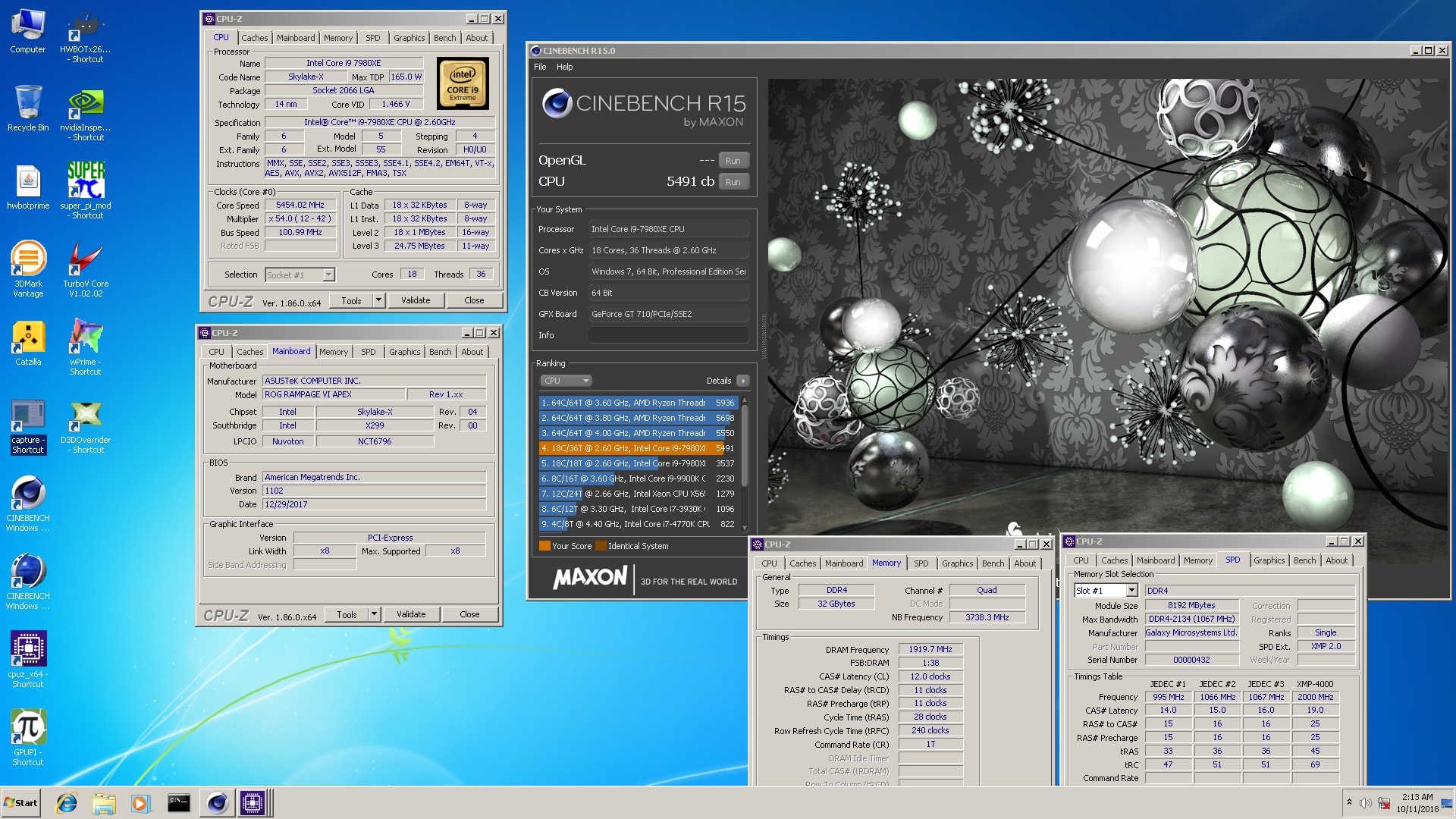Open the Recycle Bin icon
Screen dimensions: 1456x819
pos(28,108)
